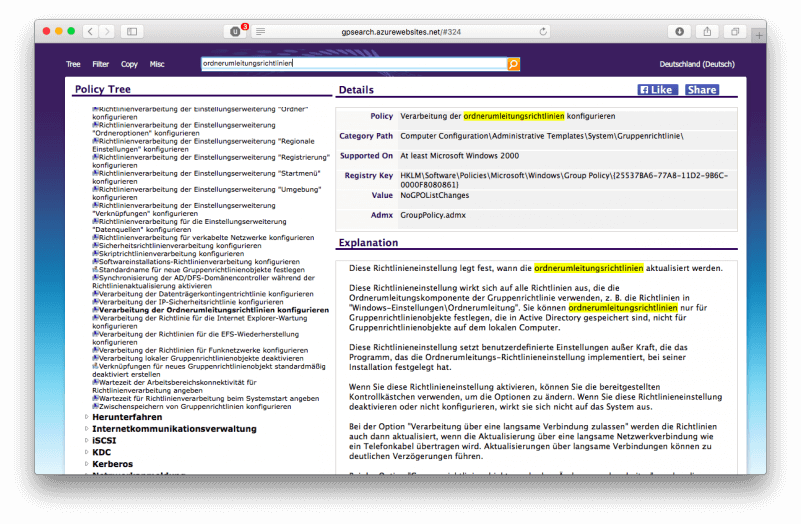The image size is (801, 524).
Task: Select Verarbeitung lokaler Gruppenrichtlinienobjekte deaktivieren
Action: (x=198, y=359)
